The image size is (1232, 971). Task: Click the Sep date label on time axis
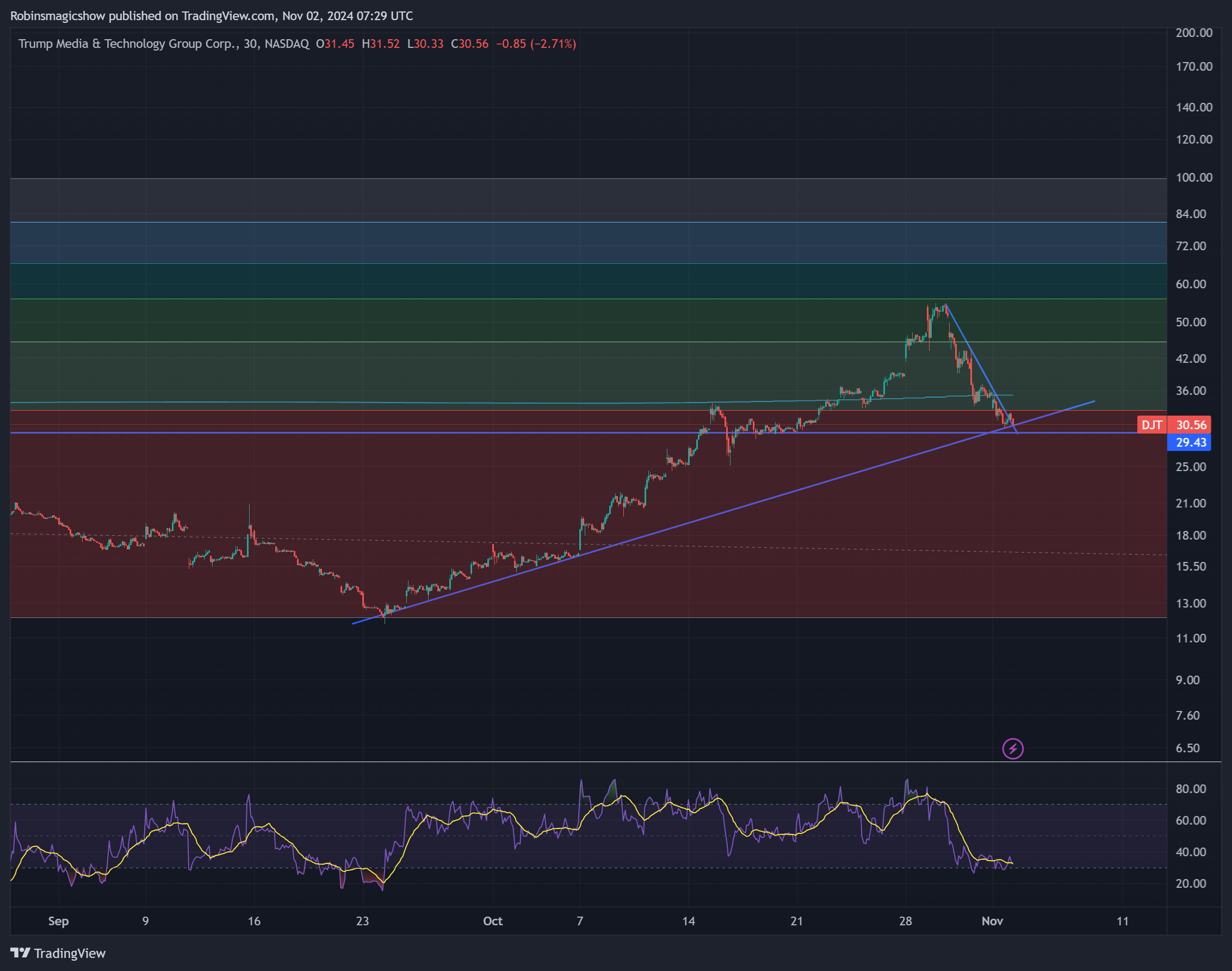click(59, 921)
